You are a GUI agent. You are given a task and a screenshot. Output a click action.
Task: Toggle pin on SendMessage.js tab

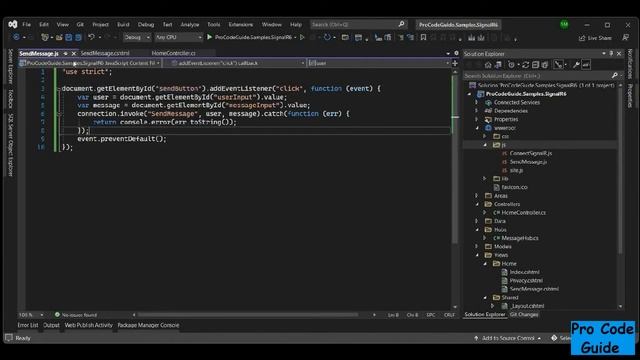[65, 53]
